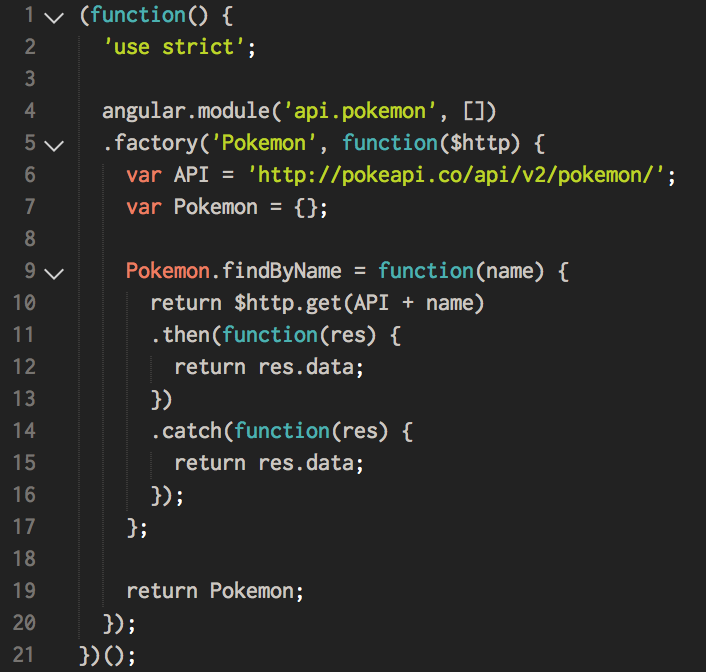Screen dimensions: 706x672
Task: Click the var keyword on line 7
Action: click(x=144, y=207)
